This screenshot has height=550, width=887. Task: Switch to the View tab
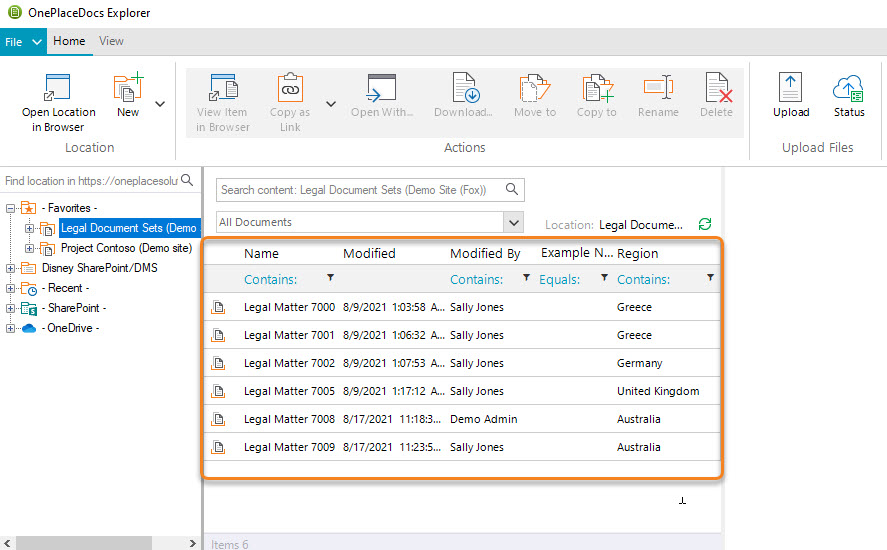(x=111, y=41)
